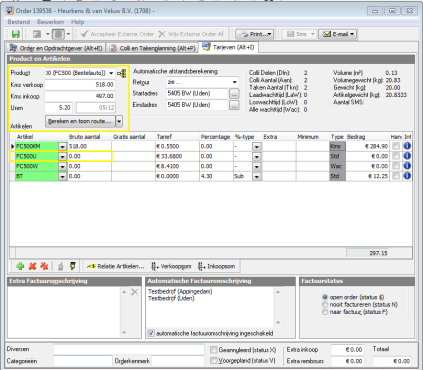Click the Kms inkoop field
Screen dimensions: 423x370
(x=80, y=96)
